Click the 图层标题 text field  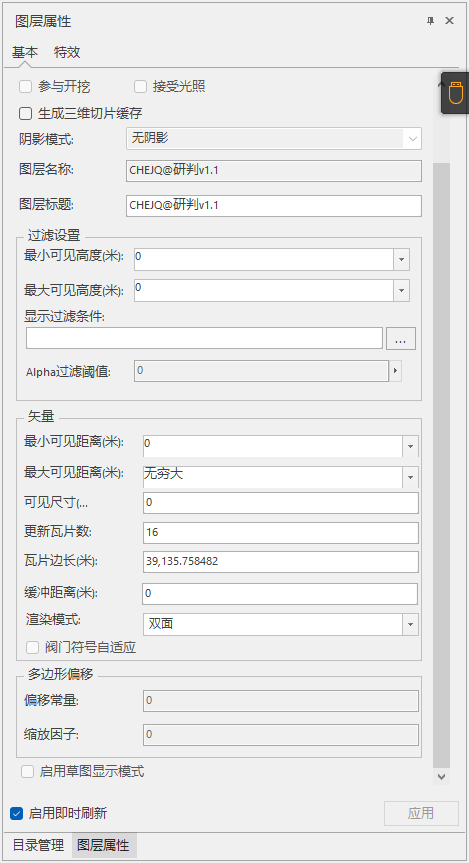pyautogui.click(x=274, y=205)
